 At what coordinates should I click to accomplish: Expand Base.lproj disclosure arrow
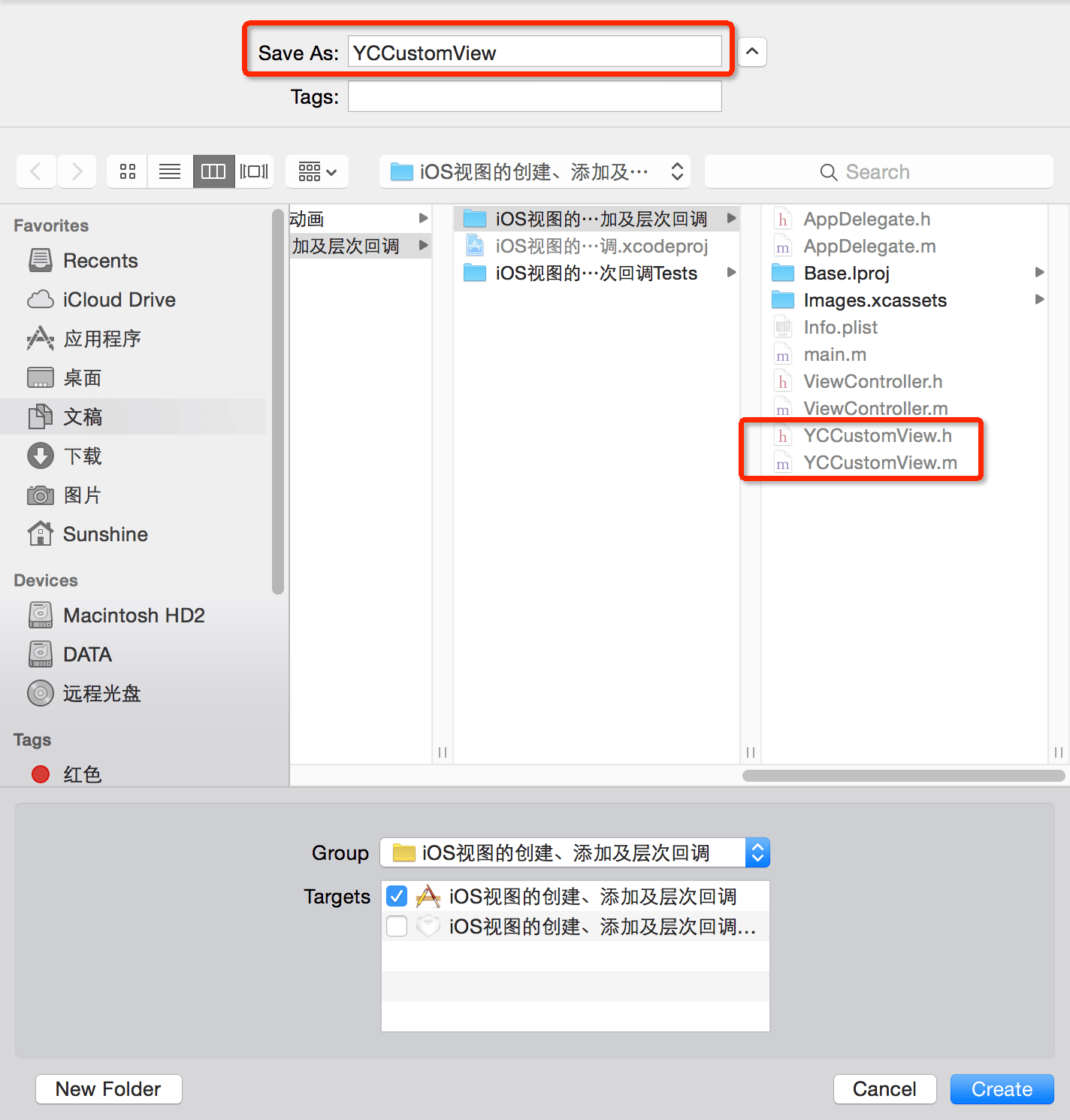[1039, 272]
